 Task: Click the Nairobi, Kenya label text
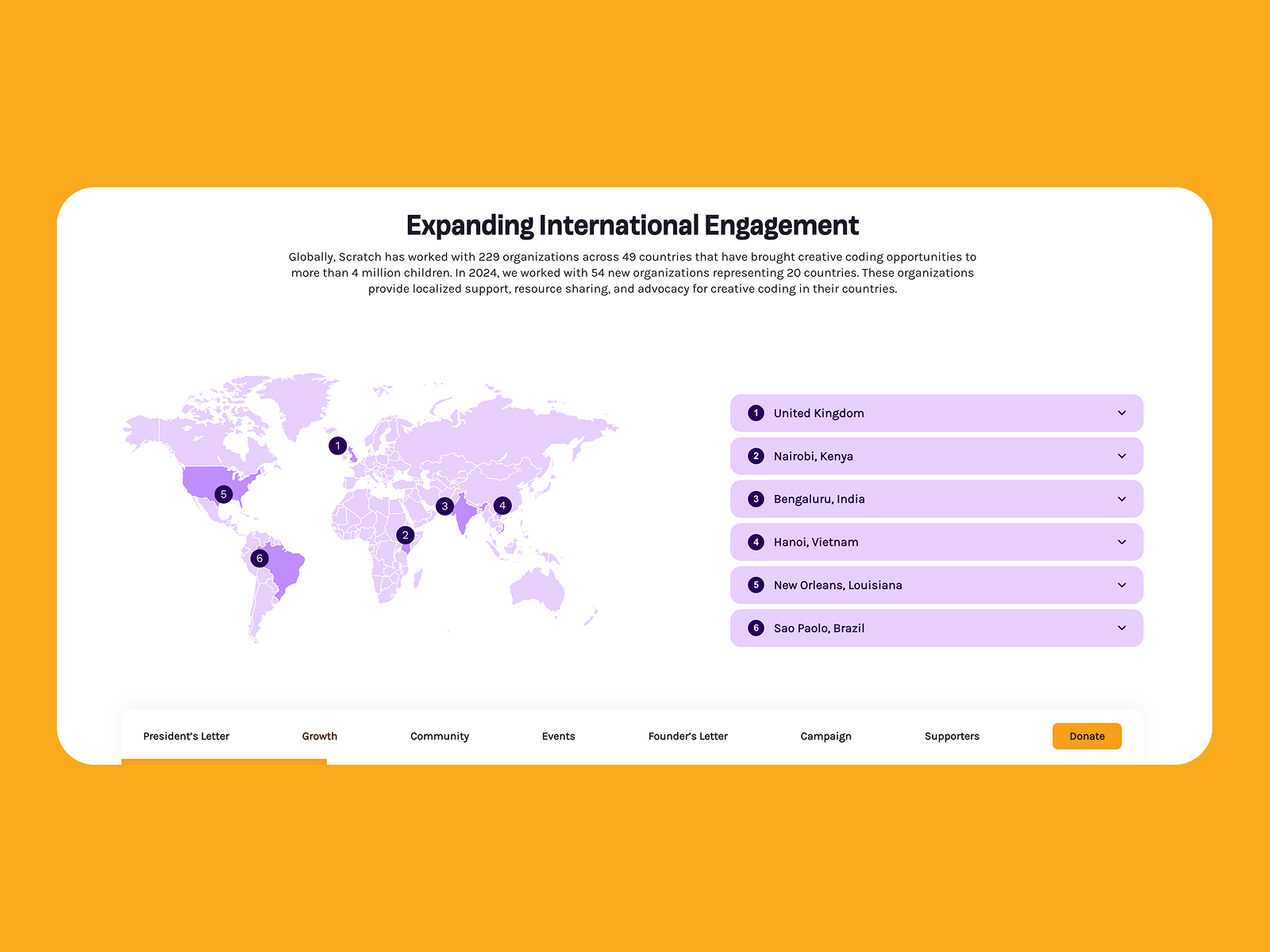click(x=814, y=456)
